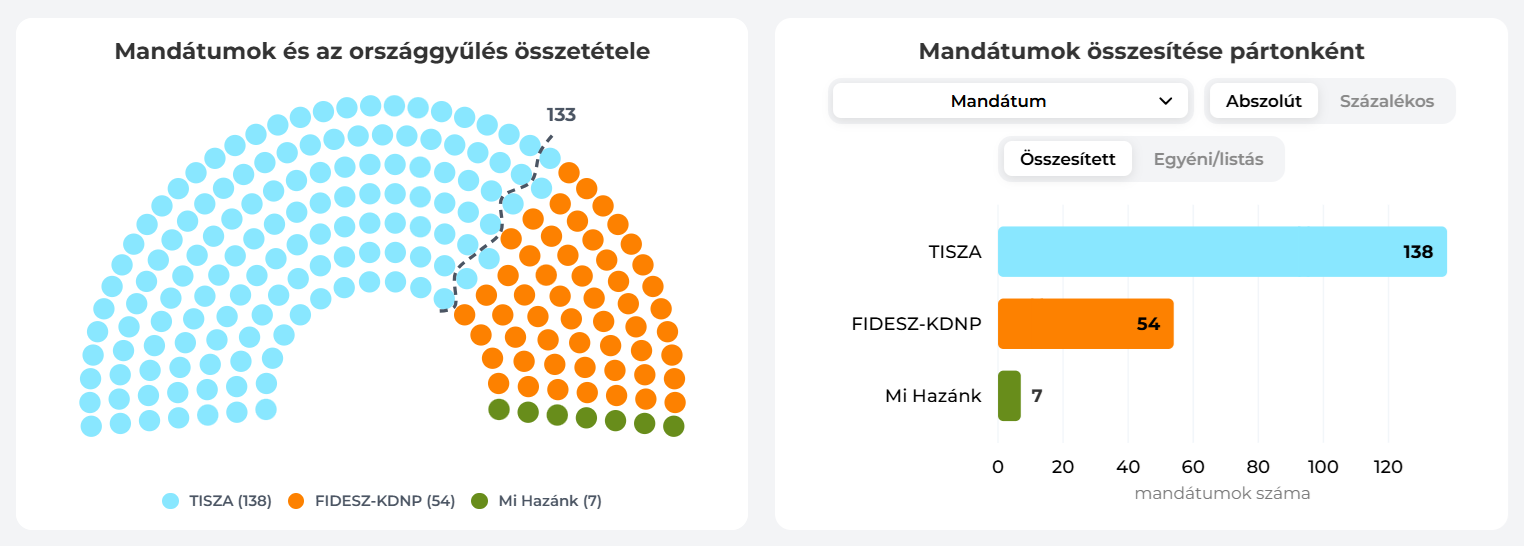The width and height of the screenshot is (1524, 546).
Task: Click the Mi Hazánk bar chart axis label
Action: 933,396
